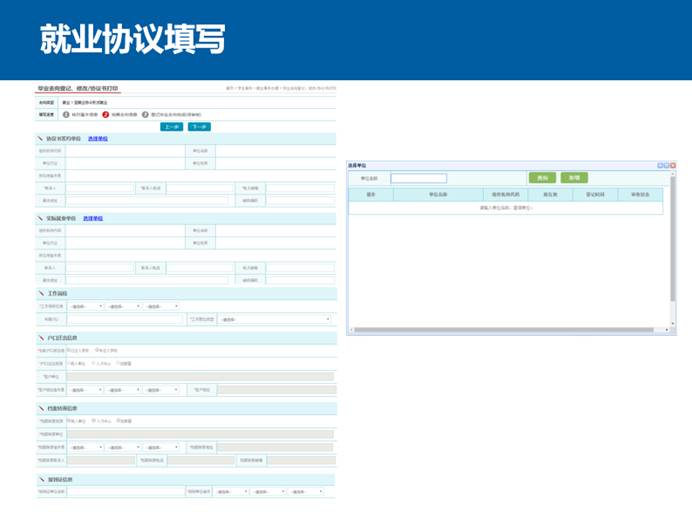Click pencil icon beside 协议书签约单位 header
This screenshot has width=692, height=520.
click(x=41, y=138)
